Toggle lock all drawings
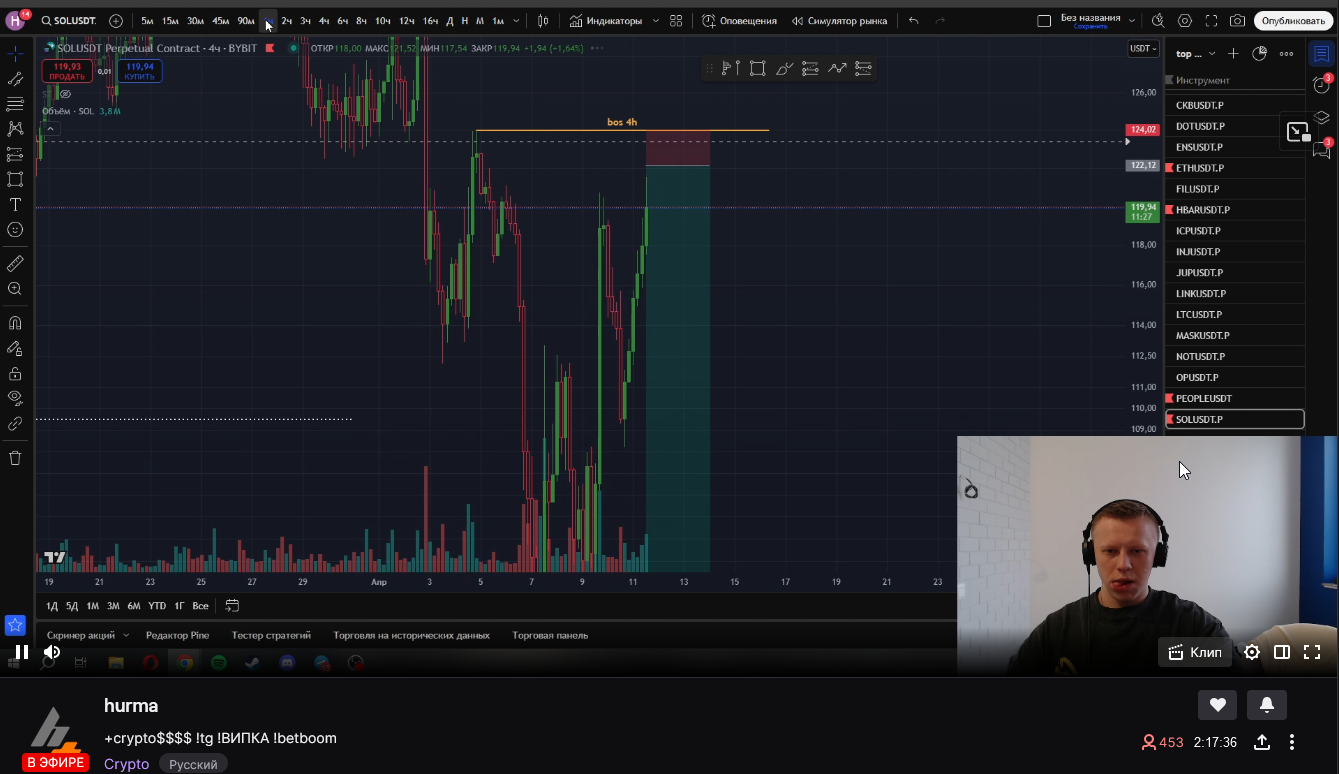1339x774 pixels. [x=15, y=373]
